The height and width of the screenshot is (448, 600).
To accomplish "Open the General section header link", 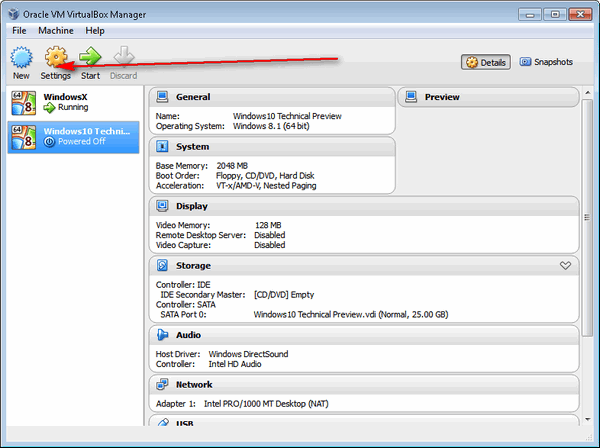I will [x=193, y=97].
